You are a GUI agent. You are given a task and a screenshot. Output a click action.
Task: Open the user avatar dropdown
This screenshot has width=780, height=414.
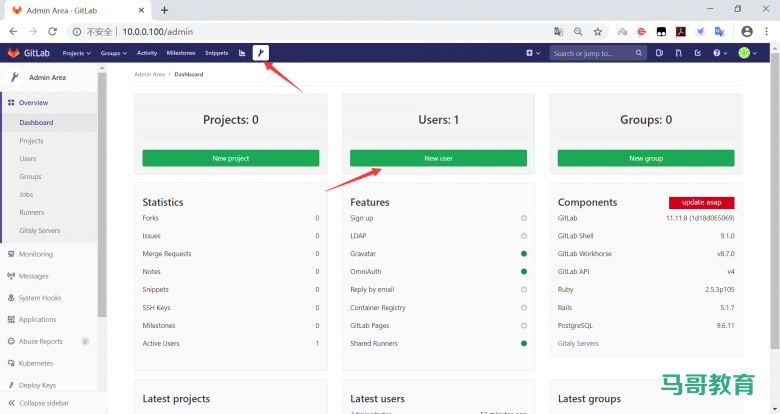click(748, 53)
